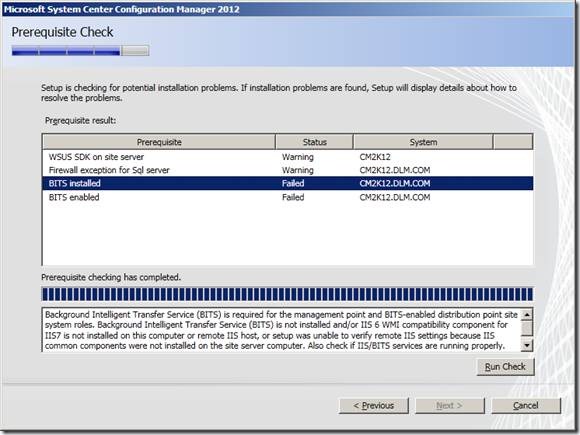Click the BITS description text box
This screenshot has height=435, width=580.
click(281, 330)
